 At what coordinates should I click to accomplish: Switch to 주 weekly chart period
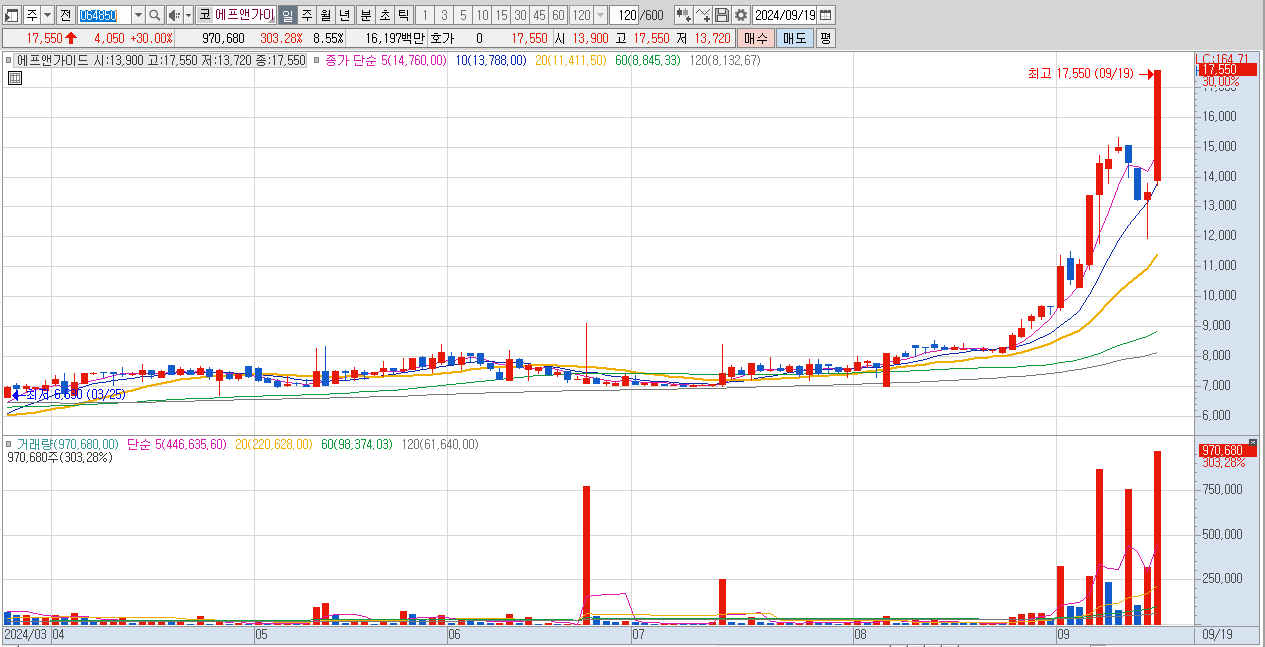pyautogui.click(x=306, y=15)
